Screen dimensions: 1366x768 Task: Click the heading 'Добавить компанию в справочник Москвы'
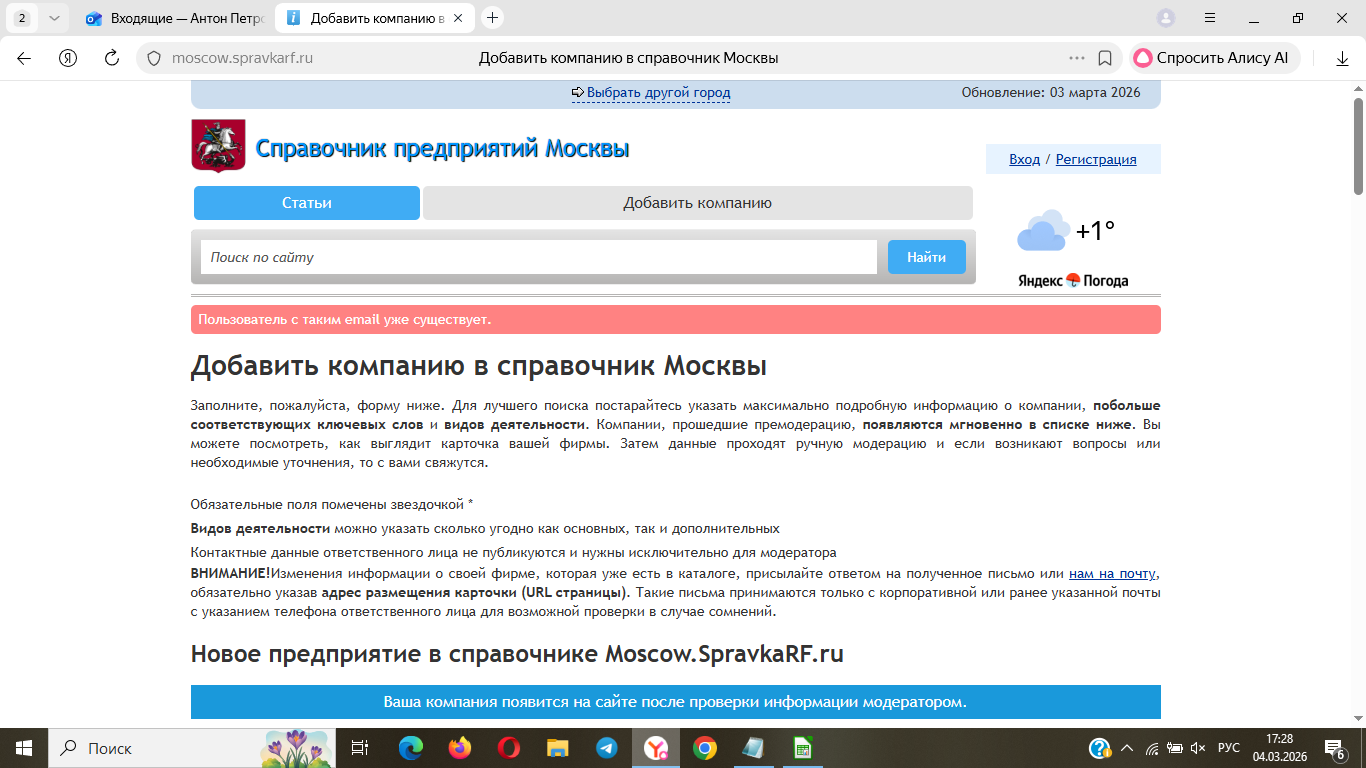479,366
